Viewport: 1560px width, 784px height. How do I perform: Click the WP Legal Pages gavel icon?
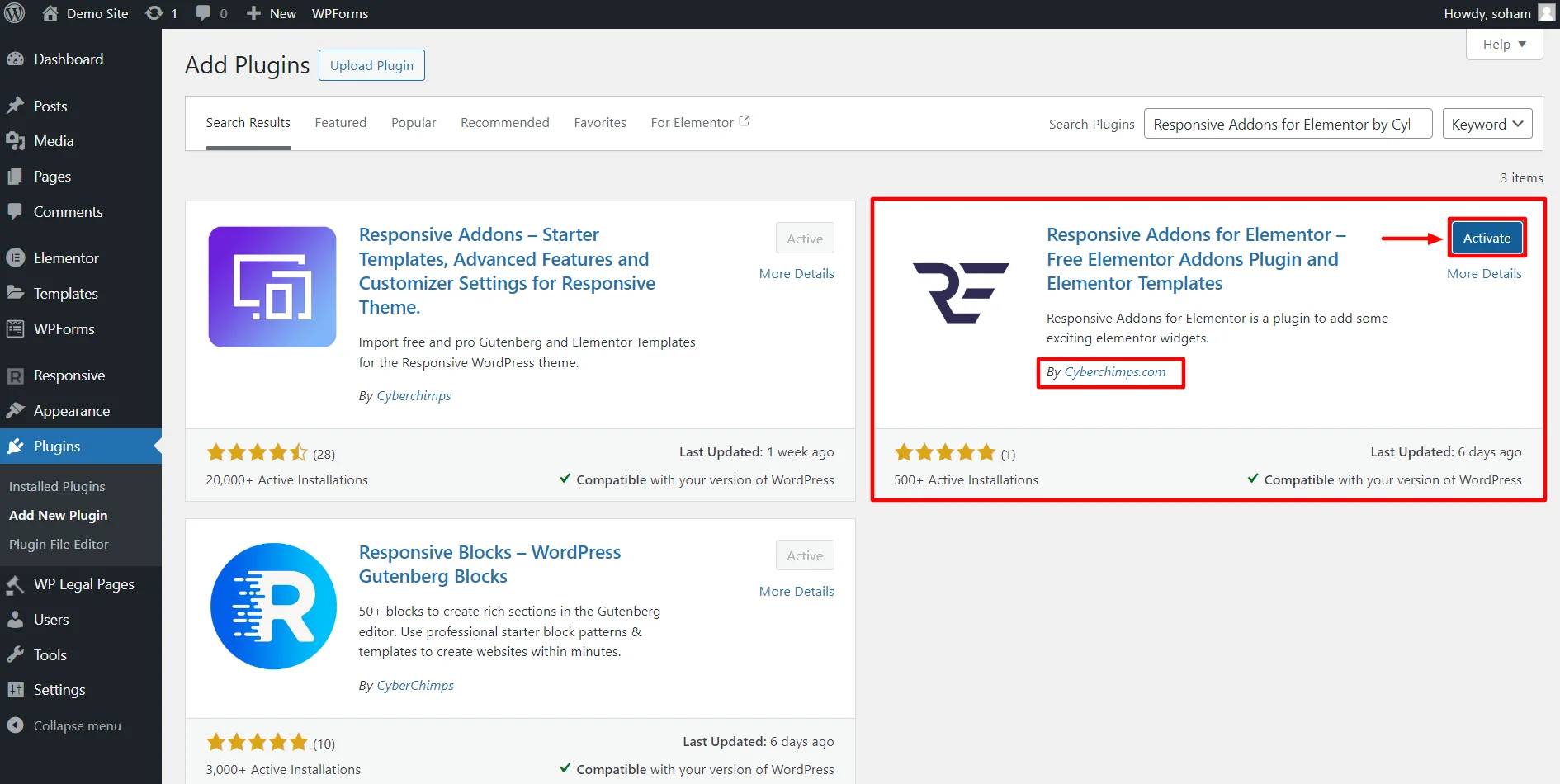pos(15,584)
